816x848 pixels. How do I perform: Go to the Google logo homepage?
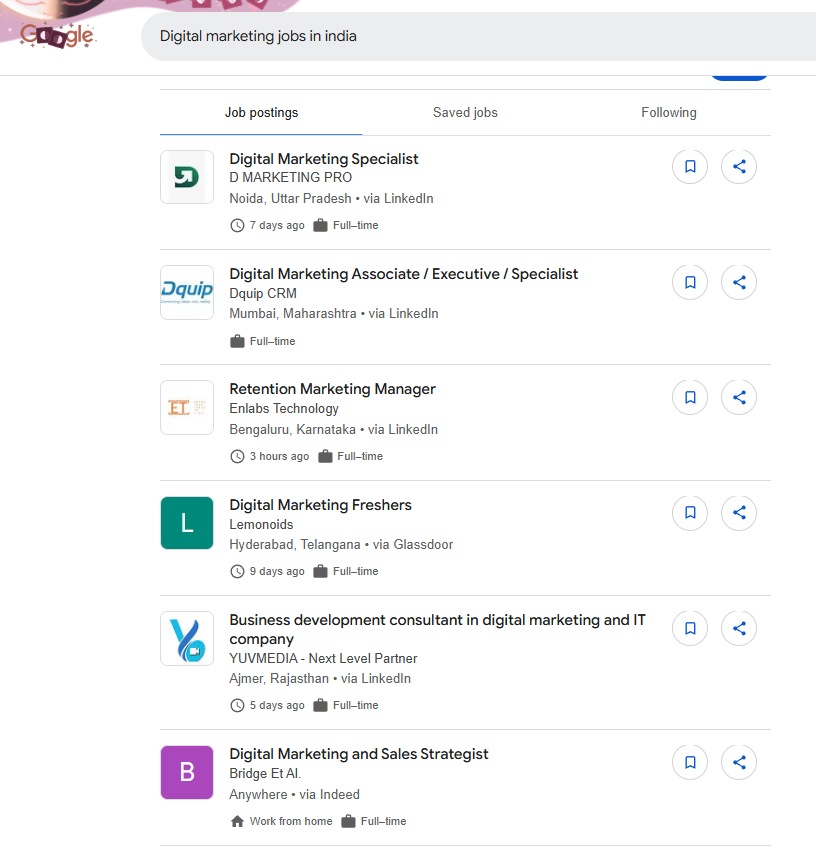(x=57, y=36)
